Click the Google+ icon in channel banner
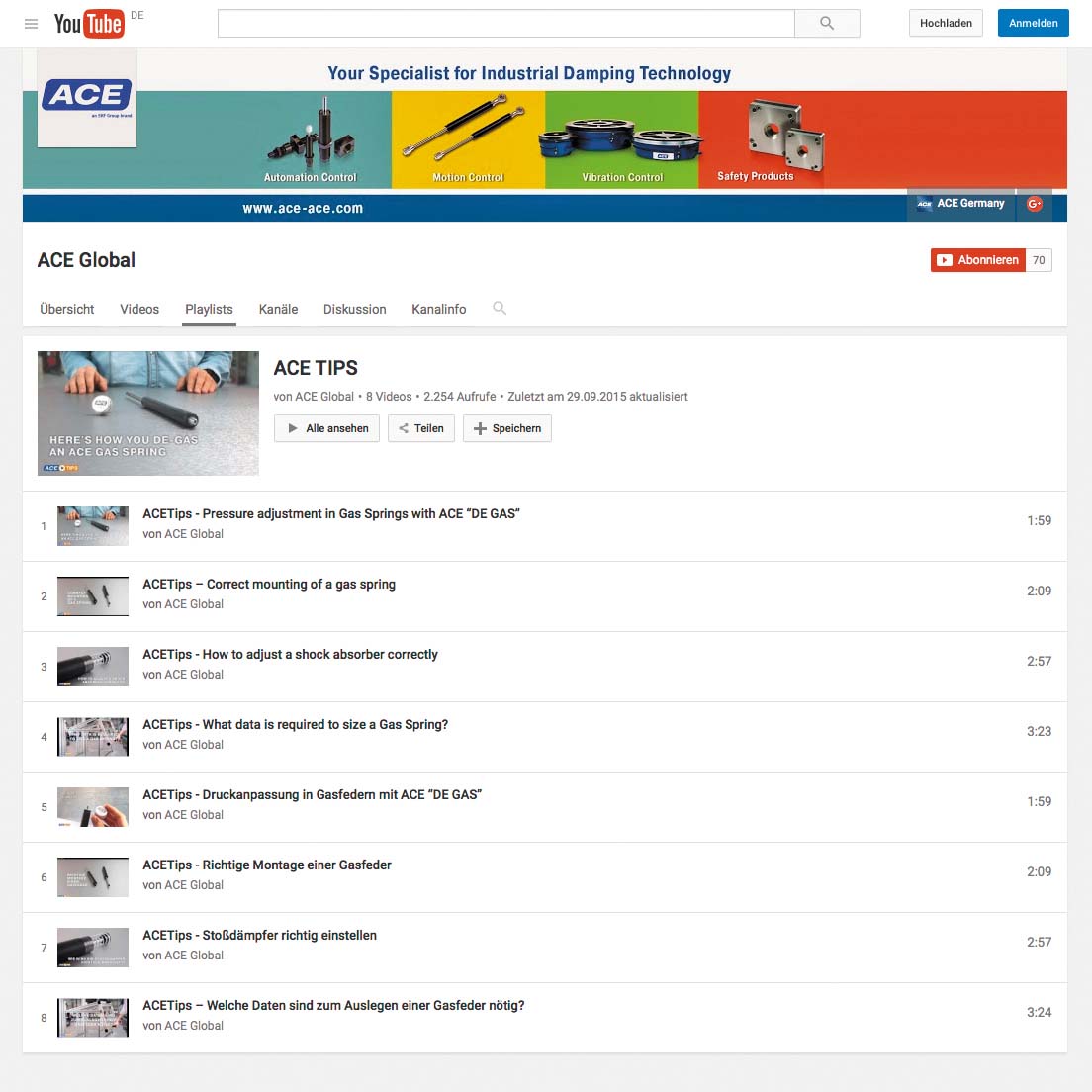Viewport: 1092px width, 1092px height. 1035,204
